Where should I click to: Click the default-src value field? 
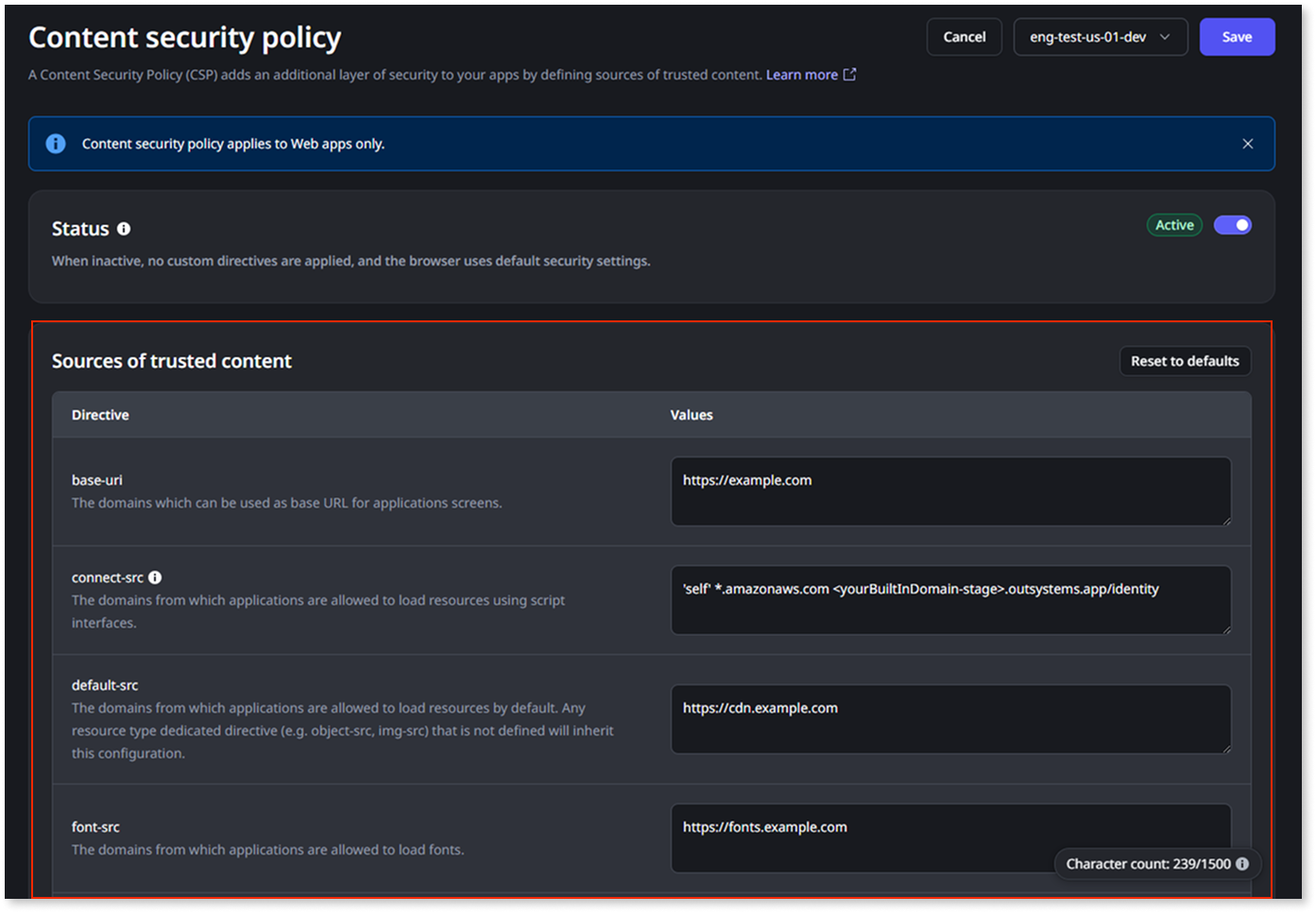tap(950, 719)
